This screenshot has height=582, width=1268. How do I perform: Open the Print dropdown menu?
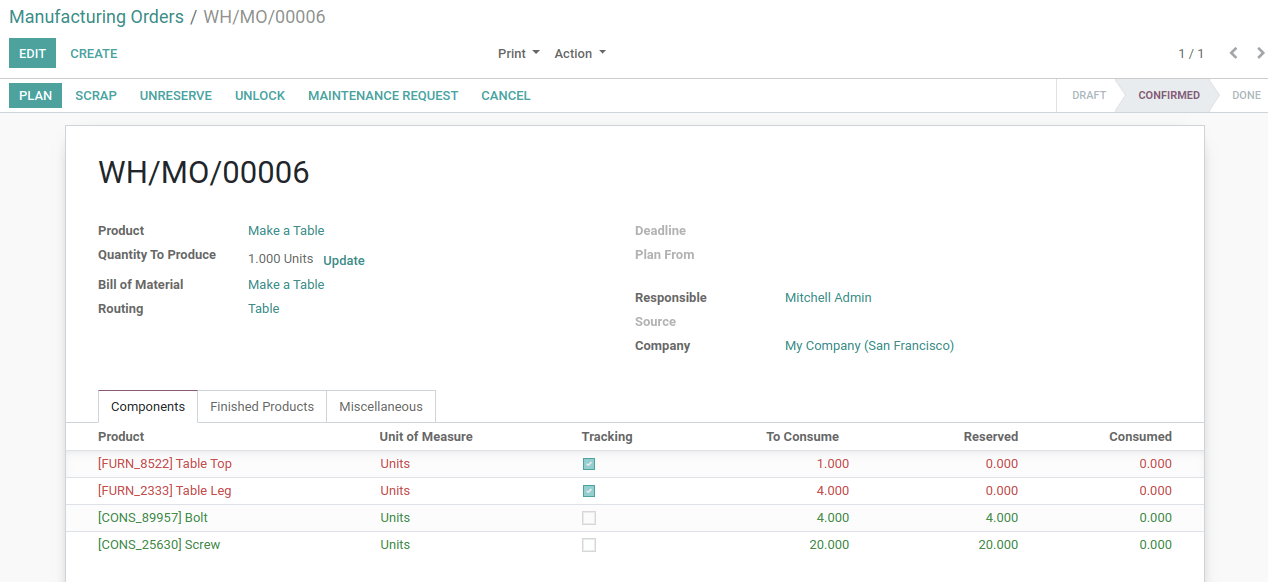[x=519, y=54]
